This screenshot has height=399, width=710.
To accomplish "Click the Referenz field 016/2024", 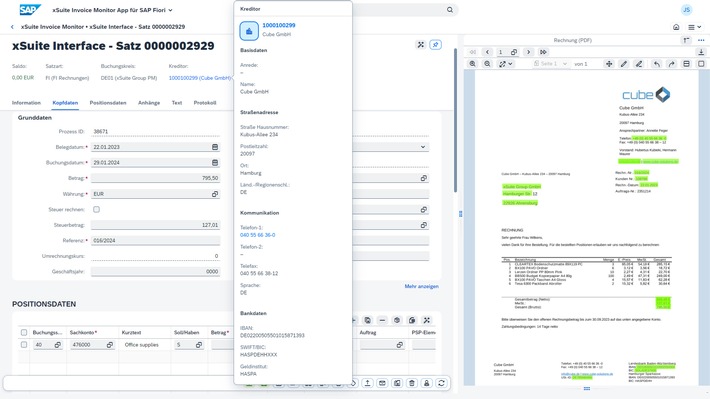I will point(155,240).
